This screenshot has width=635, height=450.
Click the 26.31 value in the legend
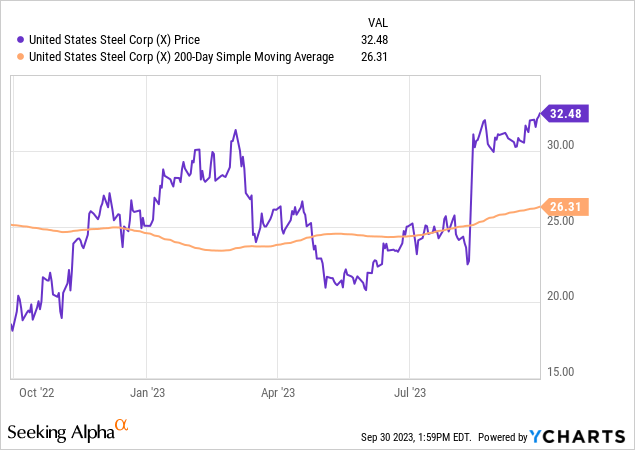[371, 57]
